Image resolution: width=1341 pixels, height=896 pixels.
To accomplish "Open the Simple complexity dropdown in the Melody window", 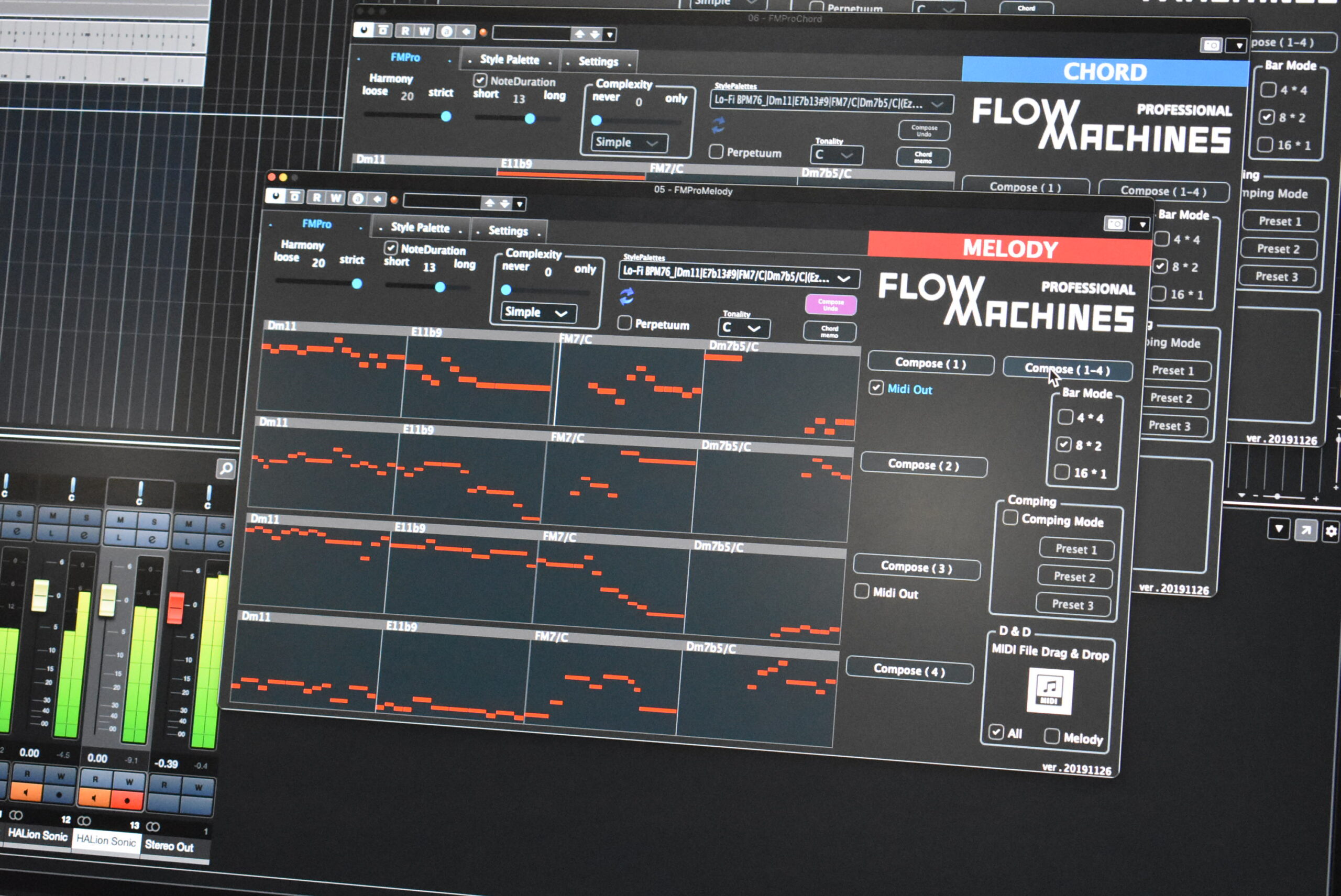I will tap(538, 313).
